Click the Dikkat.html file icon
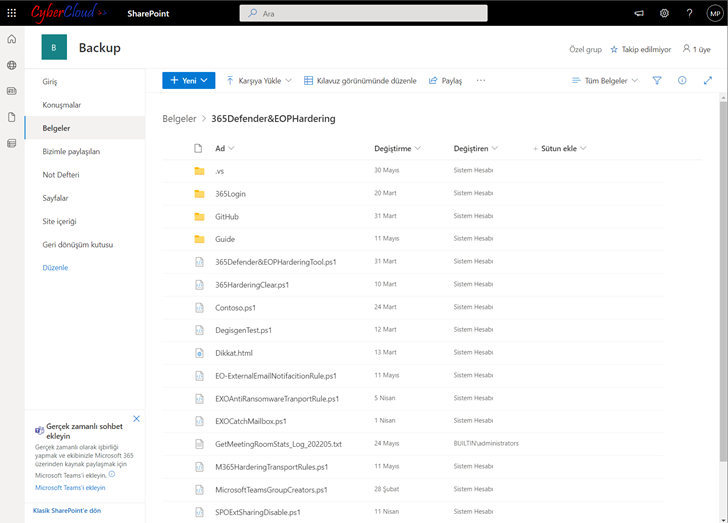 coord(199,353)
